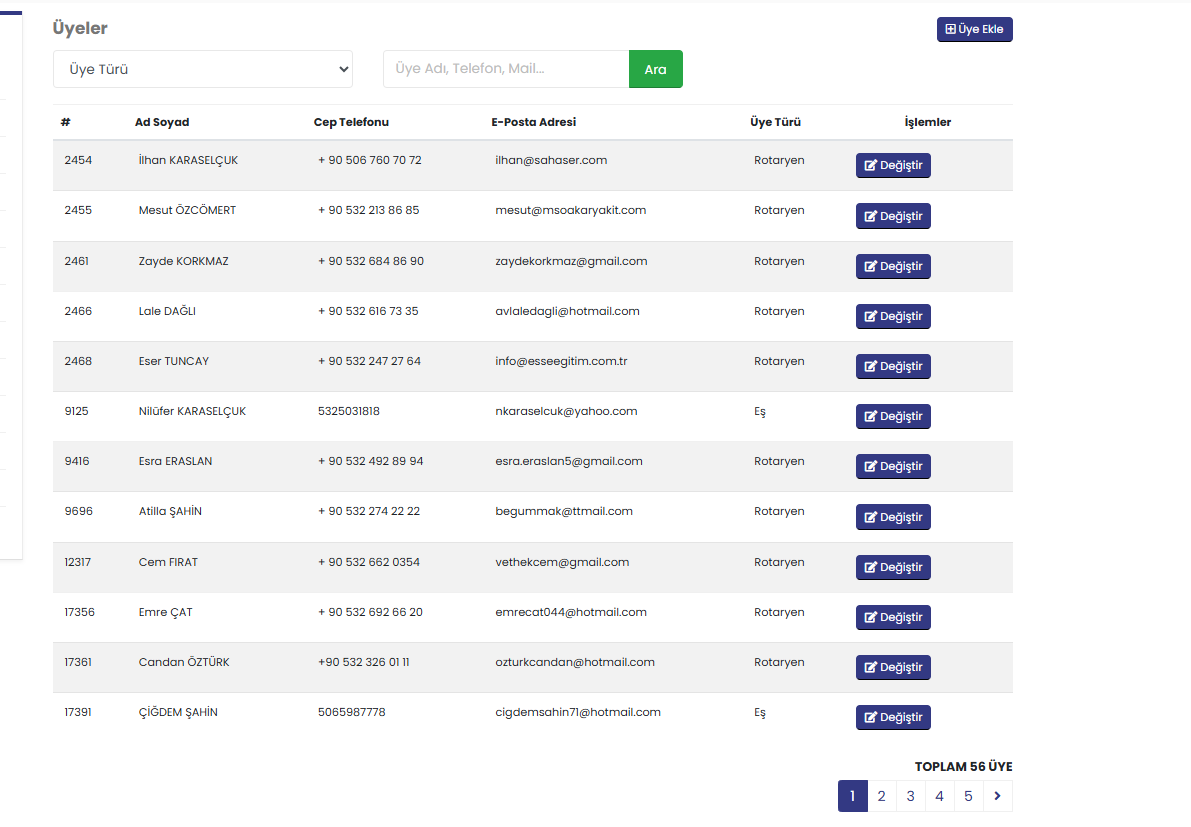The image size is (1191, 827).
Task: Click the edit icon for Cem FIRAT
Action: pos(870,568)
